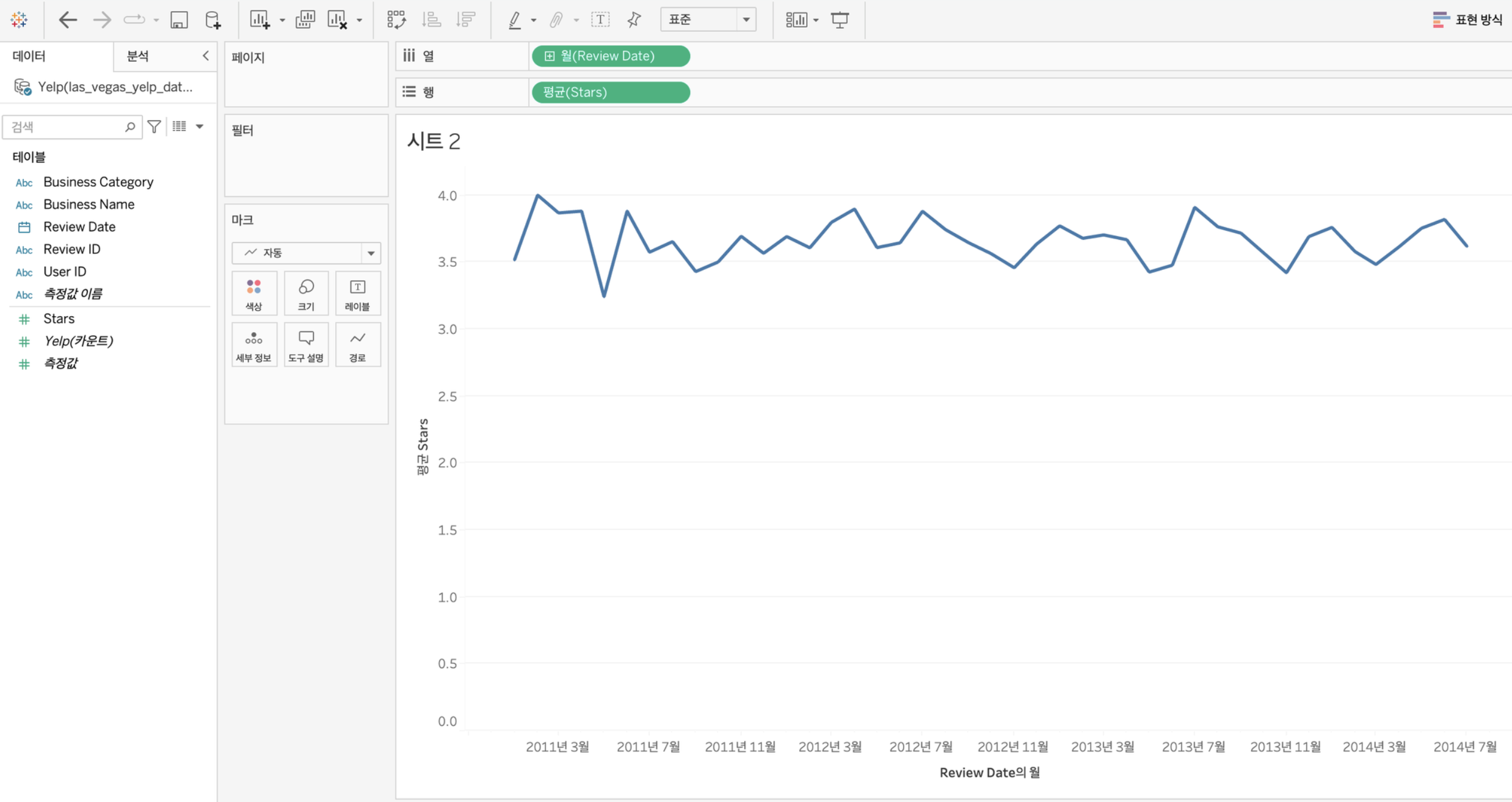Image resolution: width=1512 pixels, height=802 pixels.
Task: Click the new worksheet chart icon
Action: pyautogui.click(x=260, y=20)
